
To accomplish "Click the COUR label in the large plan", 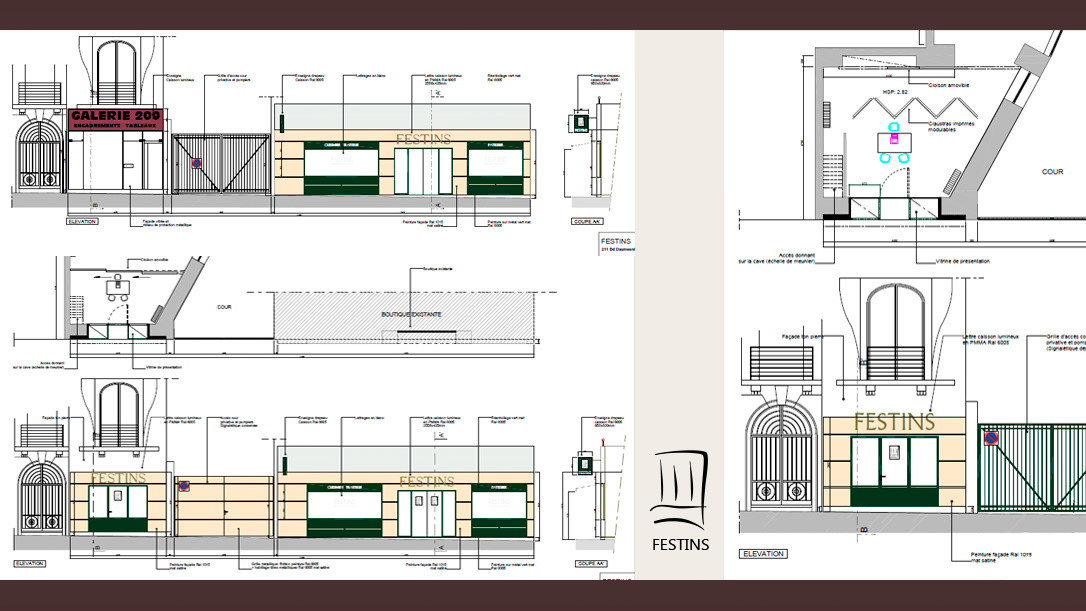I will (1052, 172).
